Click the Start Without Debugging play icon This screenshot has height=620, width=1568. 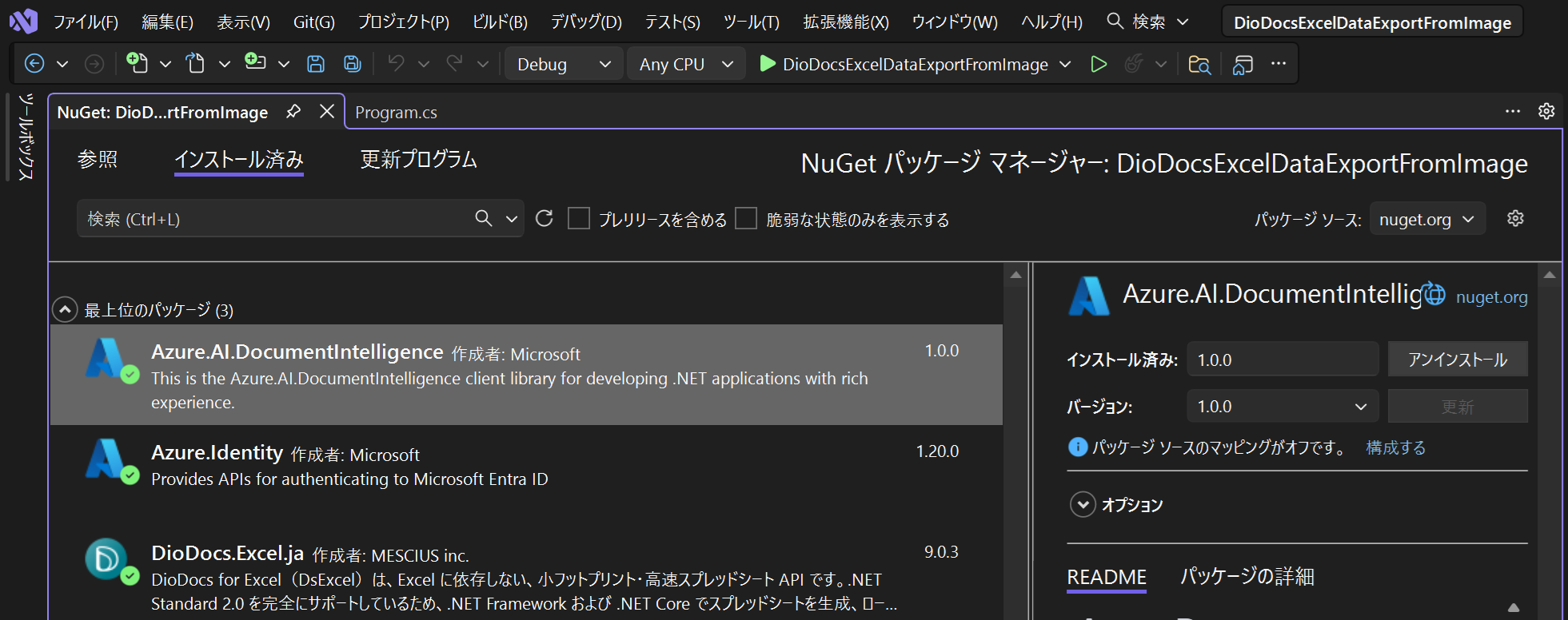[x=1099, y=64]
